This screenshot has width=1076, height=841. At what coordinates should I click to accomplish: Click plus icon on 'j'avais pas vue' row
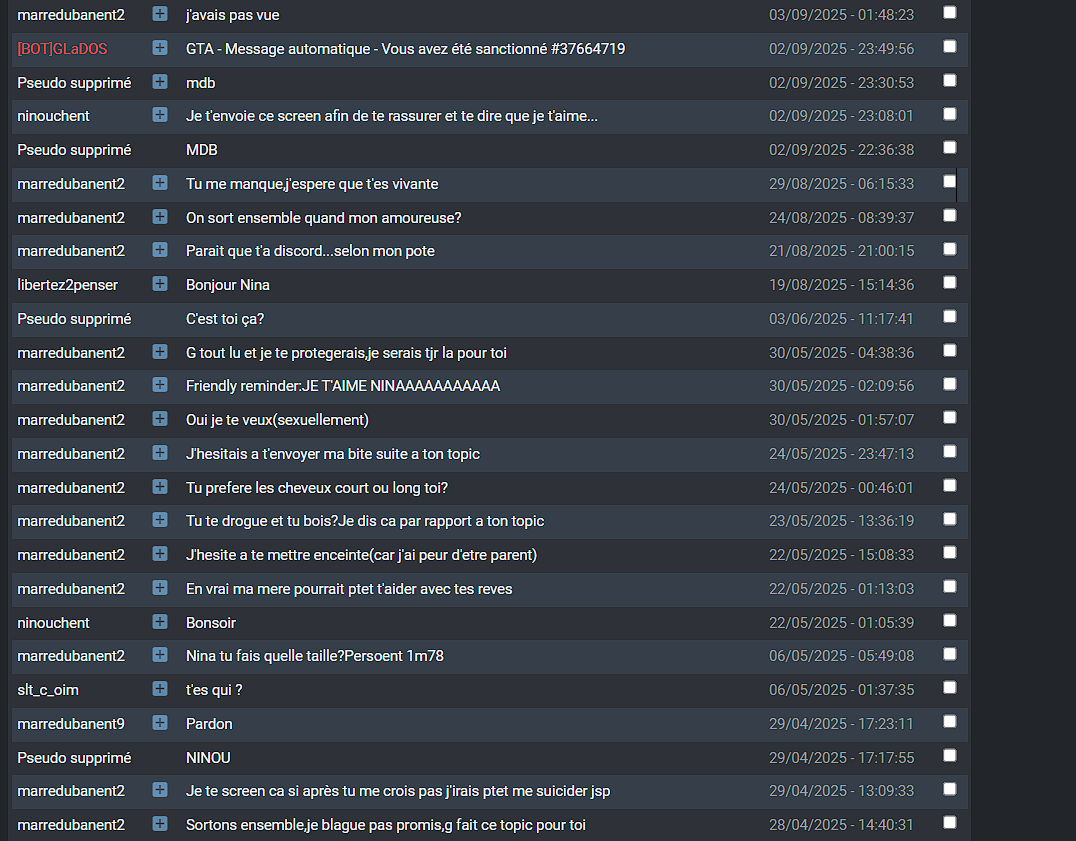[x=160, y=14]
